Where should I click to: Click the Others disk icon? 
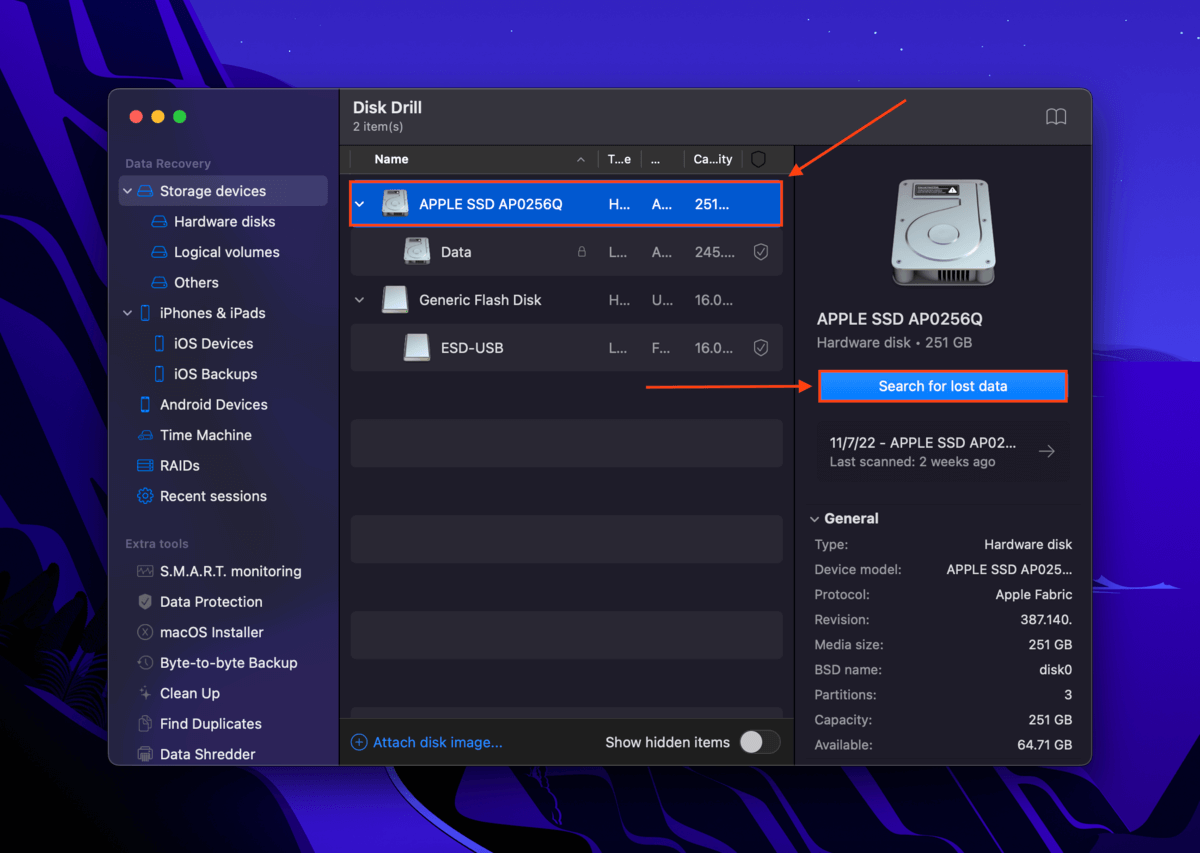159,283
